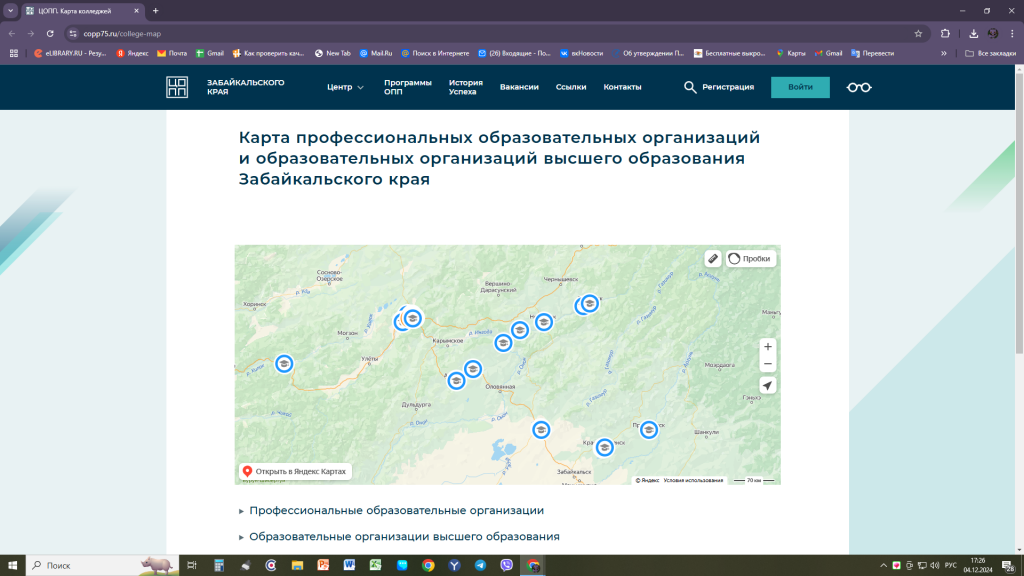Select the ruler measurement tool on map

pos(712,259)
